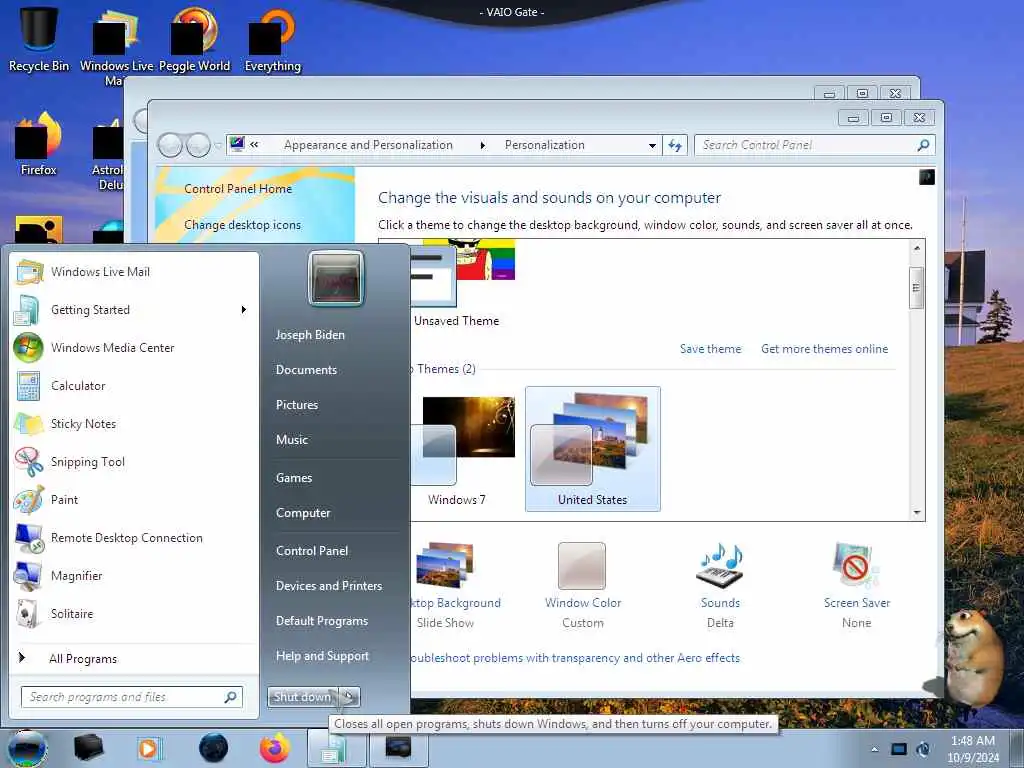Open Default Programs
The width and height of the screenshot is (1024, 768).
[321, 621]
